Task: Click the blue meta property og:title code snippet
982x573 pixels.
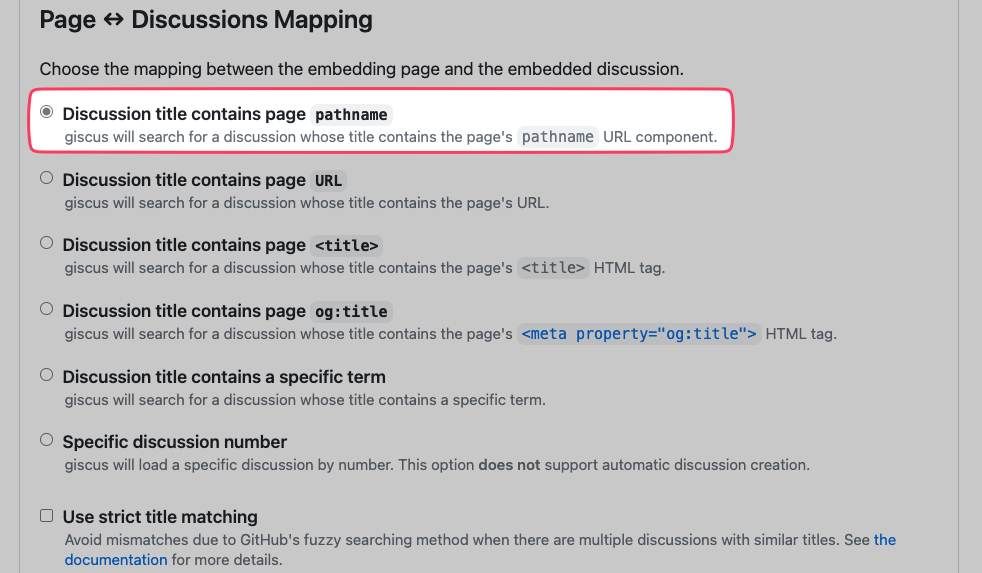Action: (x=639, y=334)
